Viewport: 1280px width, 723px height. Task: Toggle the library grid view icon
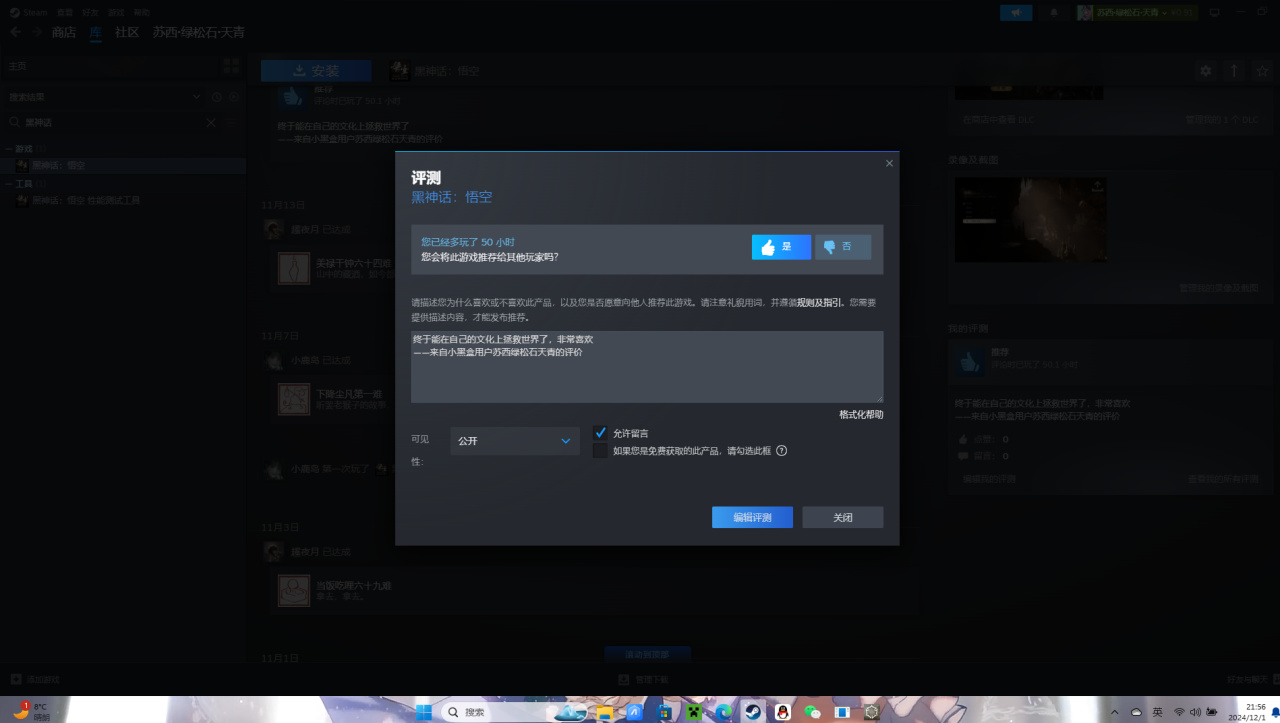click(232, 66)
